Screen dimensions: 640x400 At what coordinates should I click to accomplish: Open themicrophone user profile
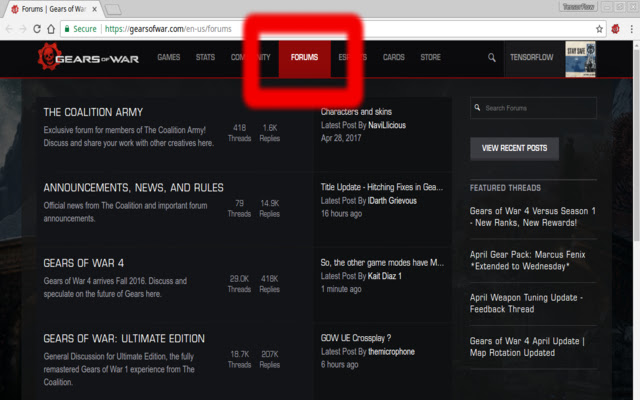[x=391, y=352]
